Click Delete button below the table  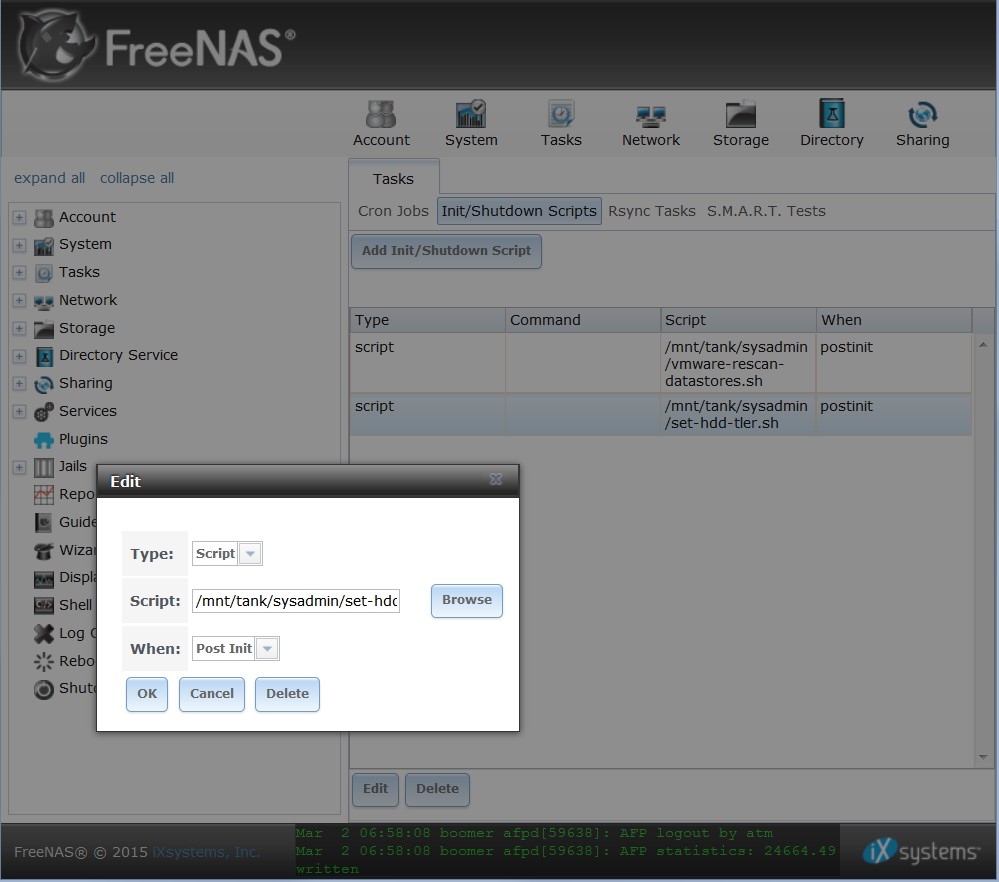pos(437,790)
